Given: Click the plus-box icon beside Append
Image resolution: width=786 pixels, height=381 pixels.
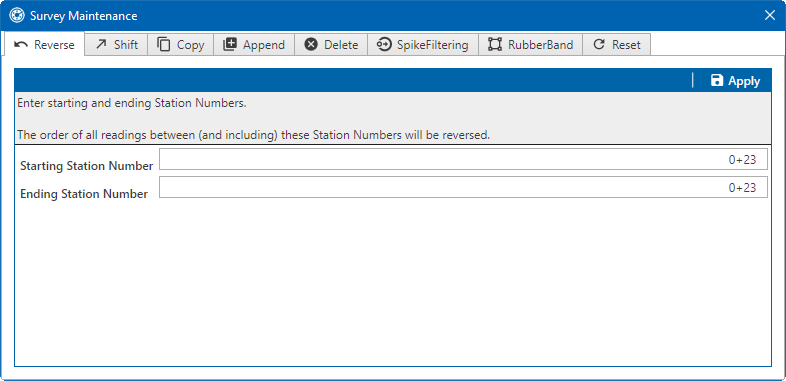Looking at the screenshot, I should pos(230,44).
